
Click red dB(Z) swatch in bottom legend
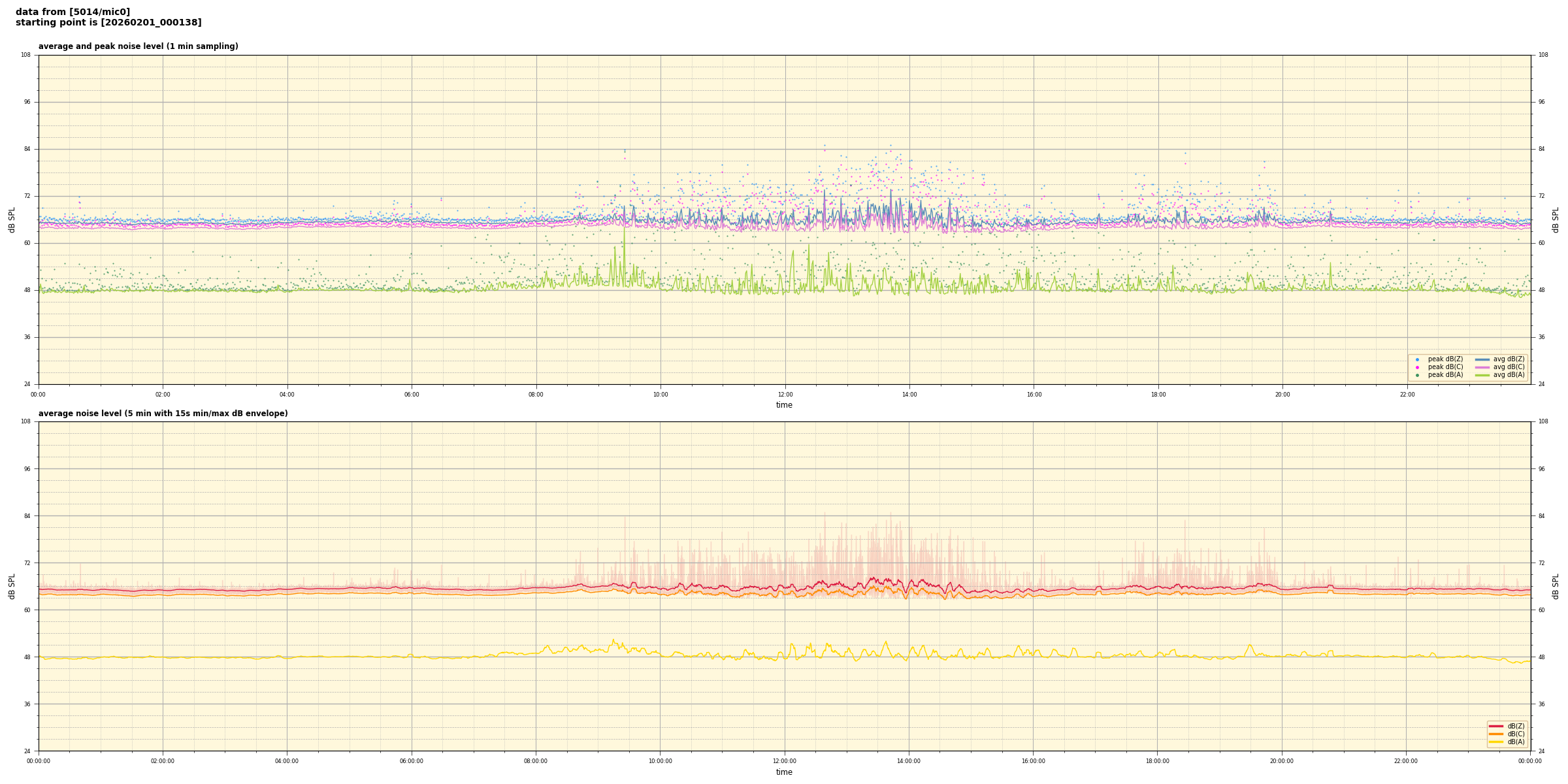coord(1496,726)
